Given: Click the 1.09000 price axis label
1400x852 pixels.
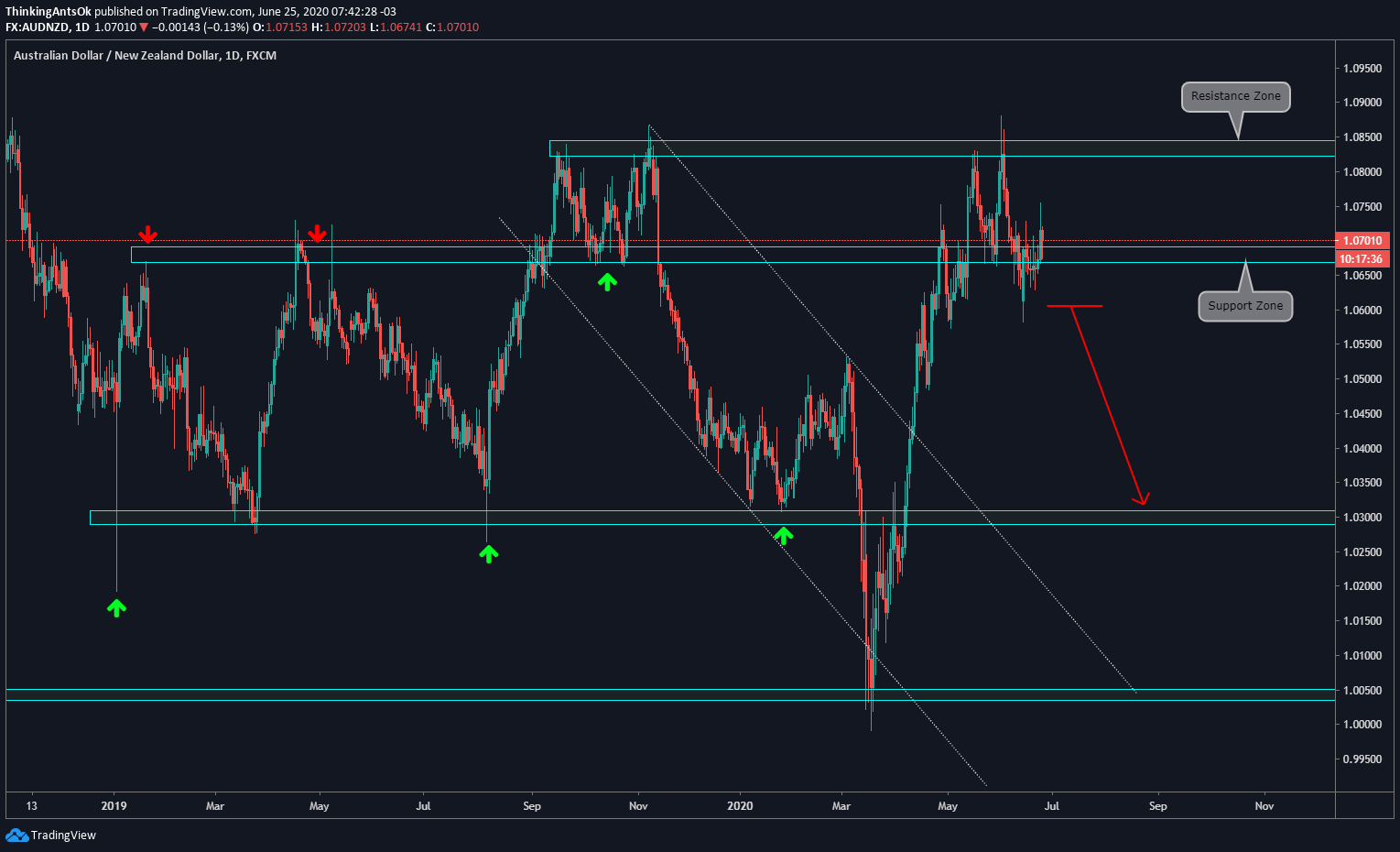Looking at the screenshot, I should pyautogui.click(x=1362, y=103).
